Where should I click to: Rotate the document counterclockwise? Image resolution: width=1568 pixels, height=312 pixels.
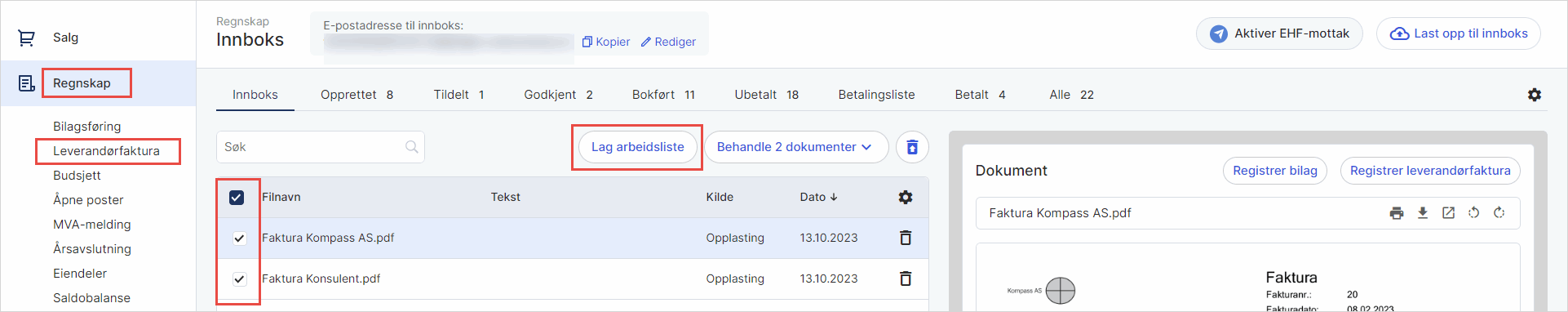1473,213
